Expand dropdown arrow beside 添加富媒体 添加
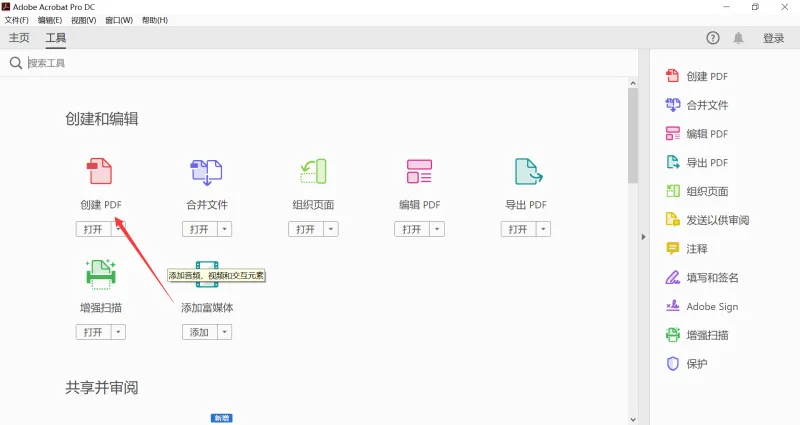The width and height of the screenshot is (800, 425). point(224,332)
